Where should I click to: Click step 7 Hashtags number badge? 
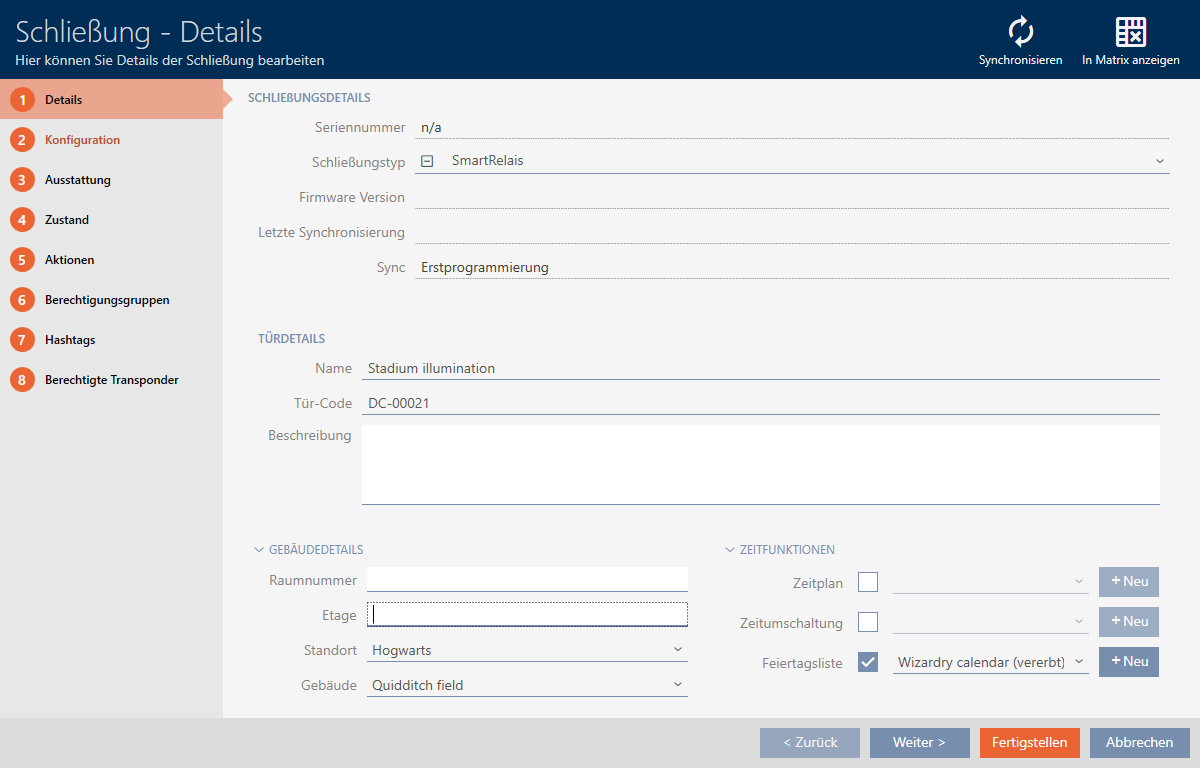click(x=21, y=340)
